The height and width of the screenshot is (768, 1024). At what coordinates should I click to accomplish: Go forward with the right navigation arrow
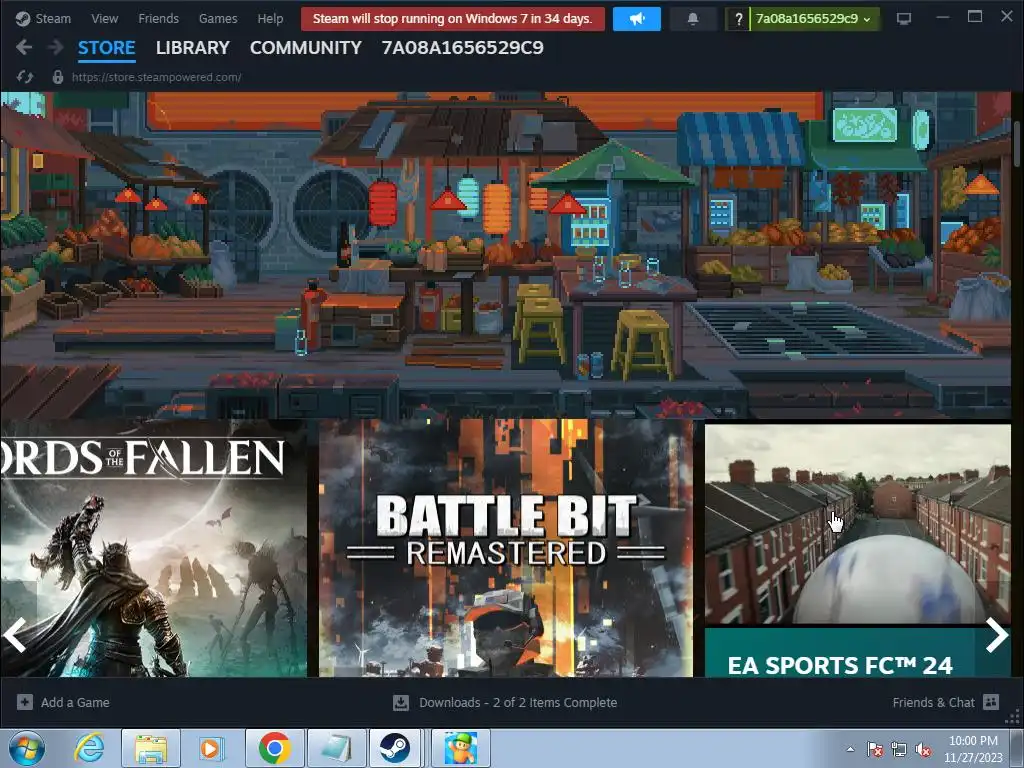coord(56,47)
